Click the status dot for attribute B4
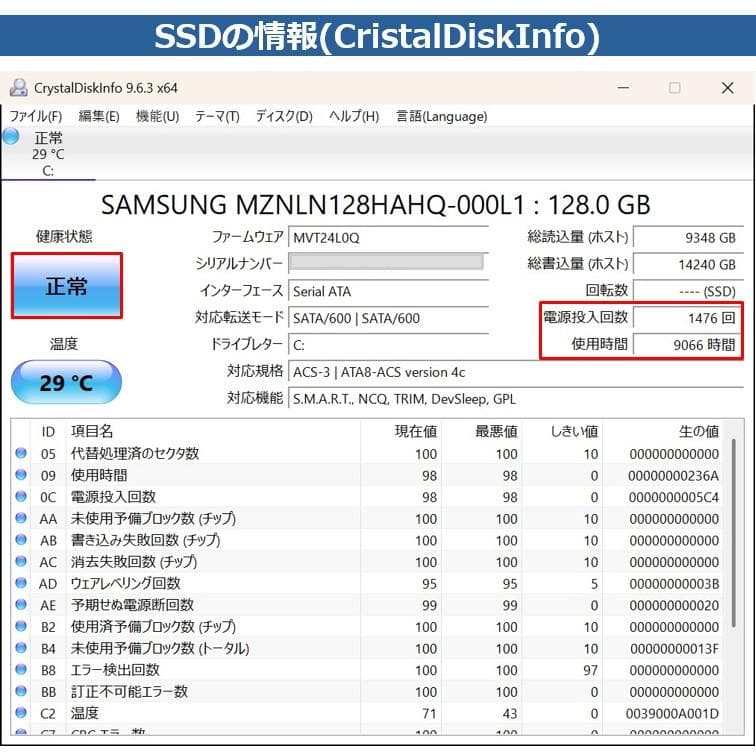This screenshot has height=756, width=756. pyautogui.click(x=21, y=648)
